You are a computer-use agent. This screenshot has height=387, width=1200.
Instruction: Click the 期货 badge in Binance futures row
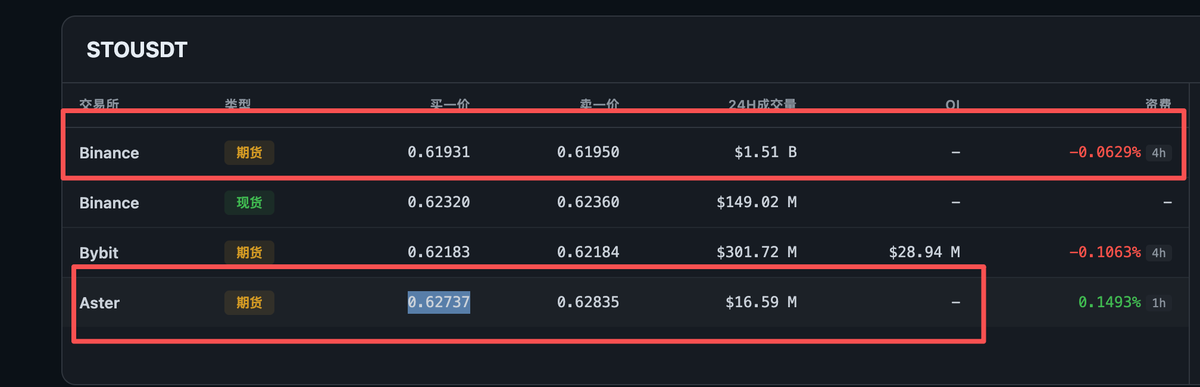[x=249, y=153]
